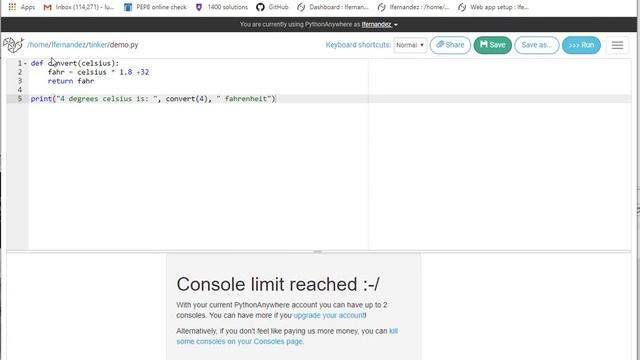640x360 pixels.
Task: Click the Console limit reached heading
Action: click(278, 284)
